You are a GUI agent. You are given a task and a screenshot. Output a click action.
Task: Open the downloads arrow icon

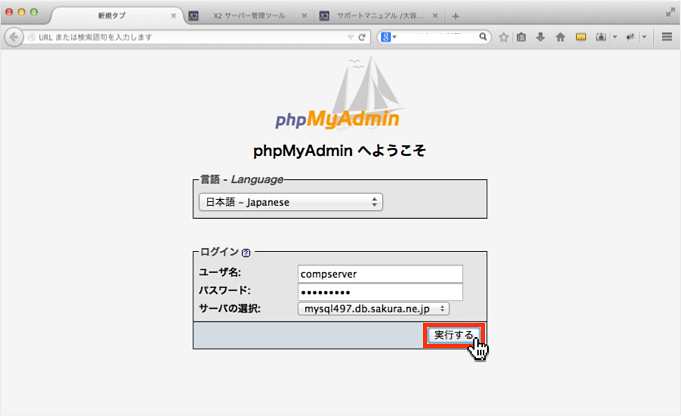[x=540, y=37]
